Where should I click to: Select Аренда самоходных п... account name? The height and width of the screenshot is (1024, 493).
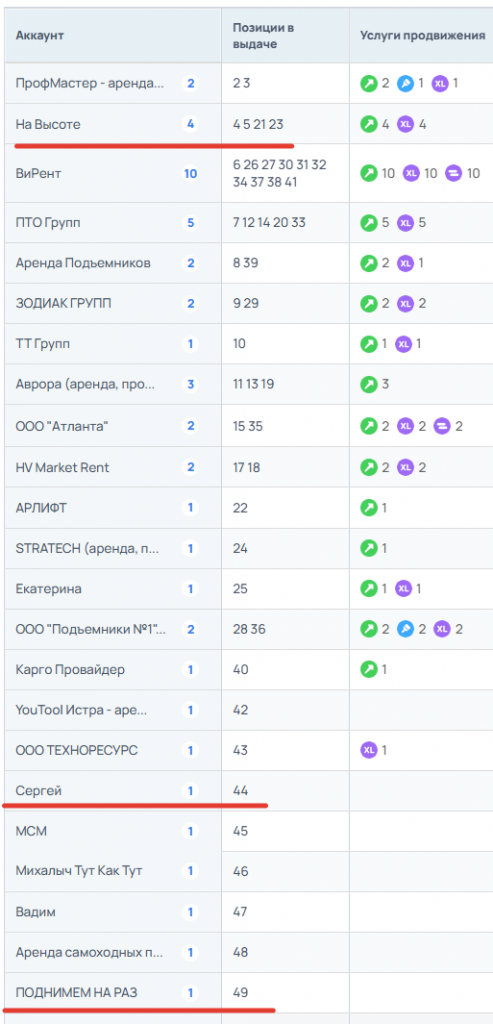click(x=89, y=952)
